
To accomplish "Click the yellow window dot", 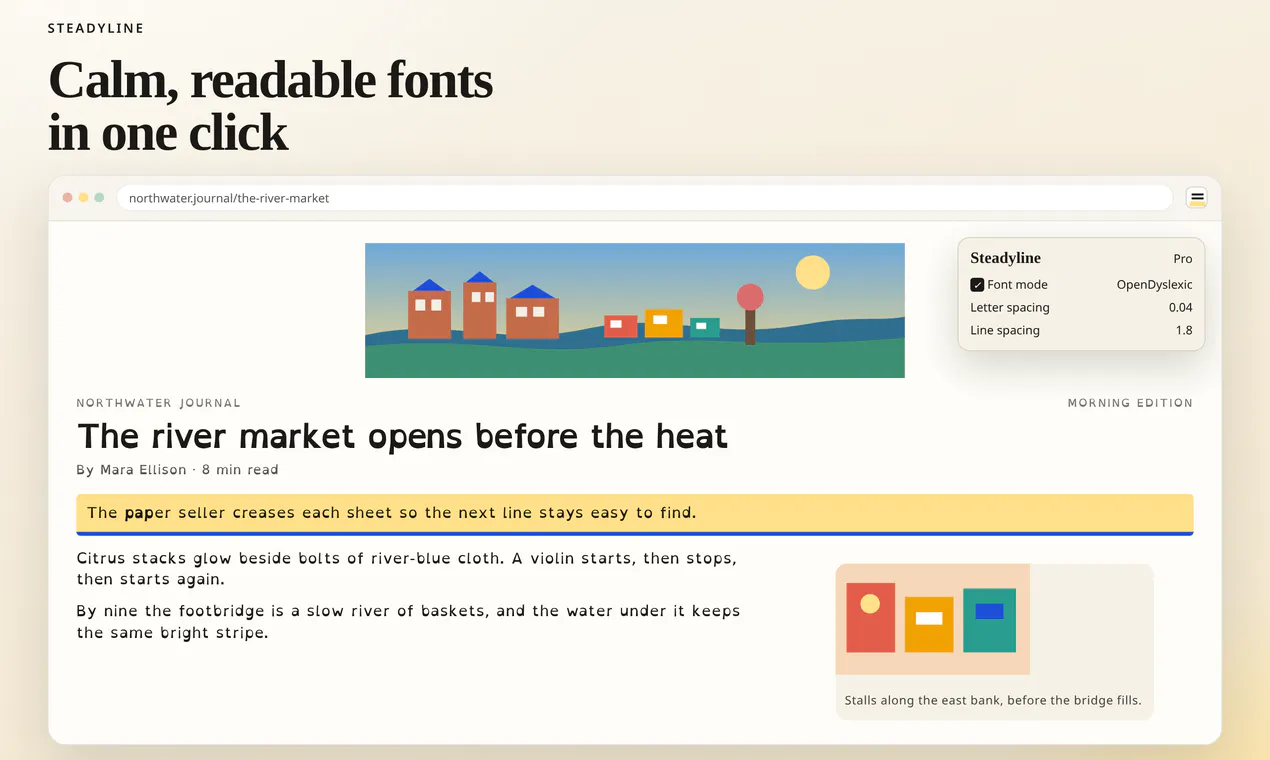I will 83,198.
